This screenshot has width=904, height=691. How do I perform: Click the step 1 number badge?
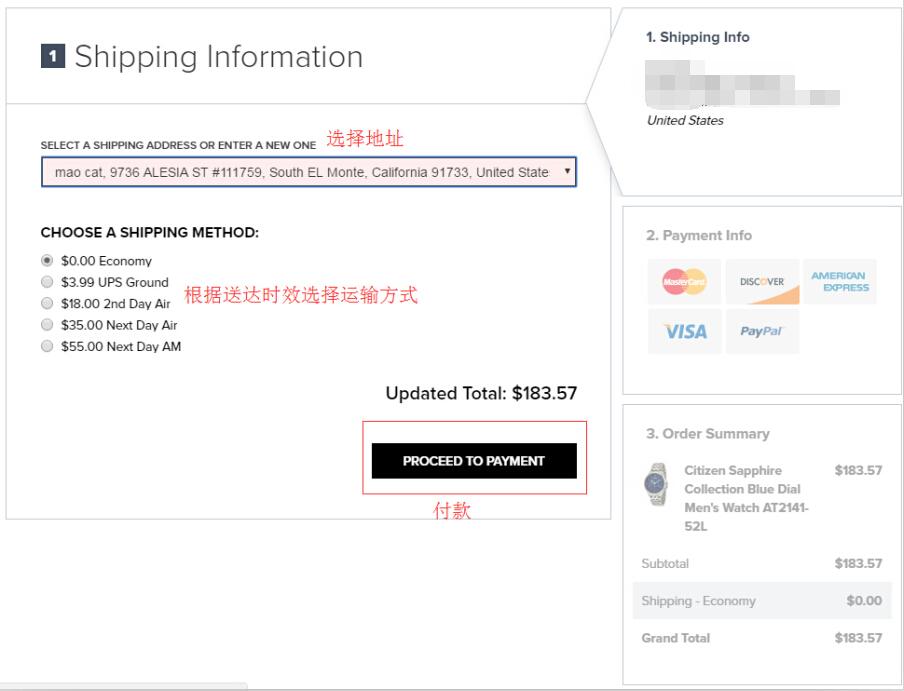click(x=52, y=57)
